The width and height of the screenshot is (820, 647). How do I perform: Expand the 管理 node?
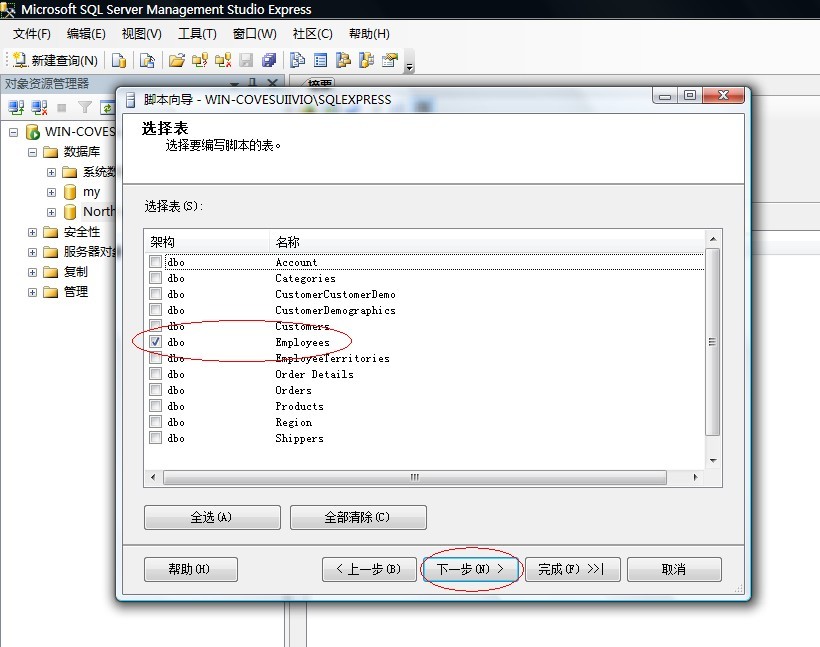(32, 292)
